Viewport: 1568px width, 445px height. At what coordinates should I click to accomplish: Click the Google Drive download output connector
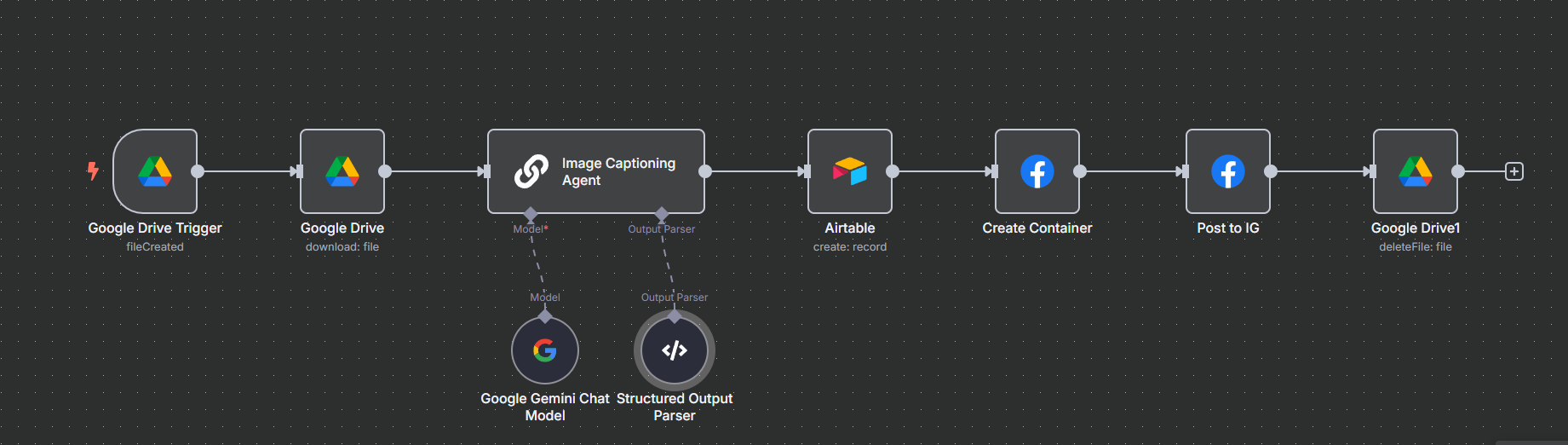(385, 171)
